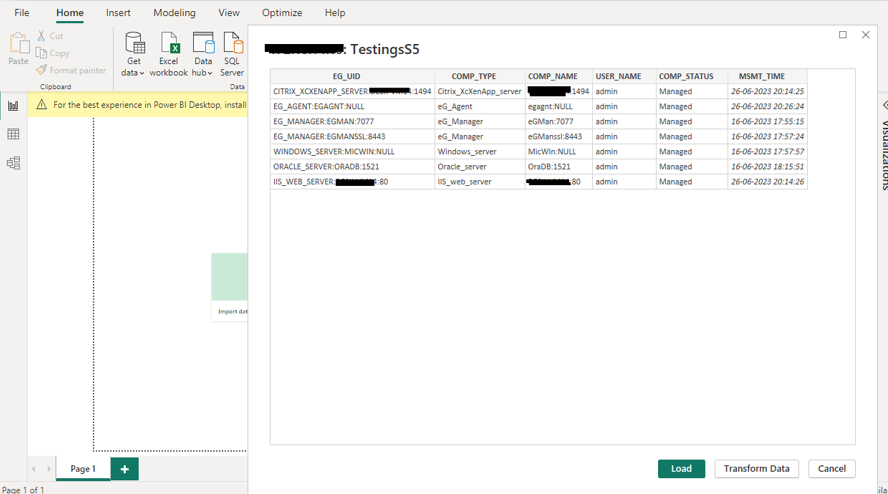
Task: Switch to Data table view in sidebar
Action: 13,134
